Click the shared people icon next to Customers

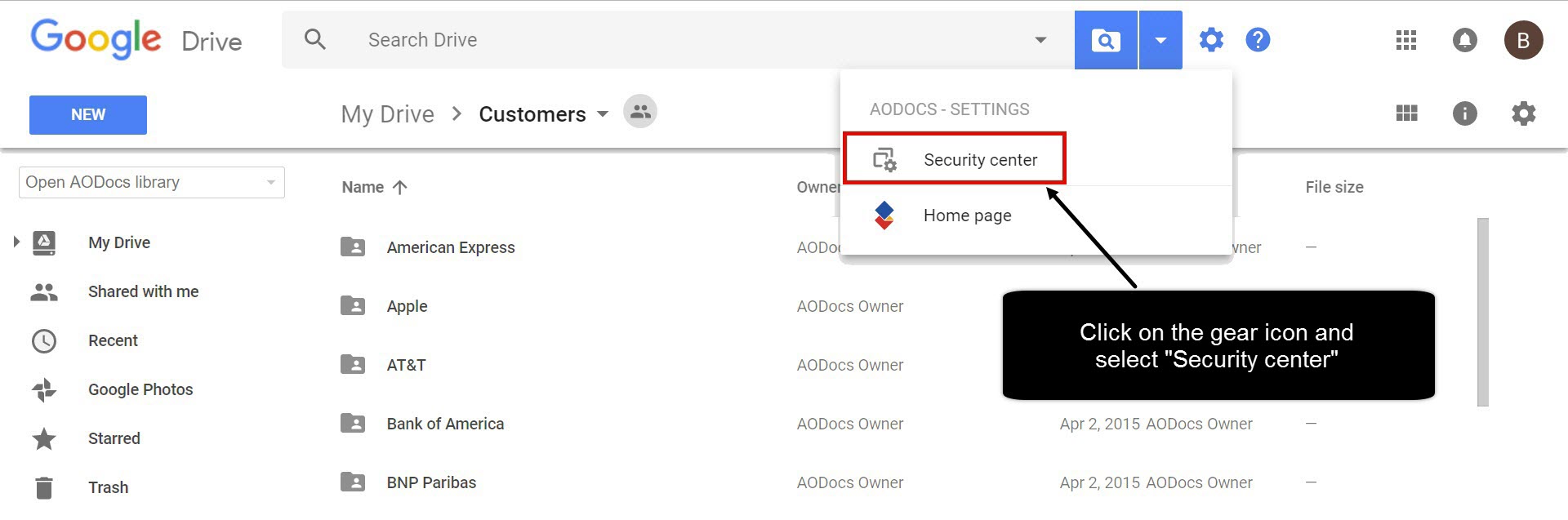[640, 111]
